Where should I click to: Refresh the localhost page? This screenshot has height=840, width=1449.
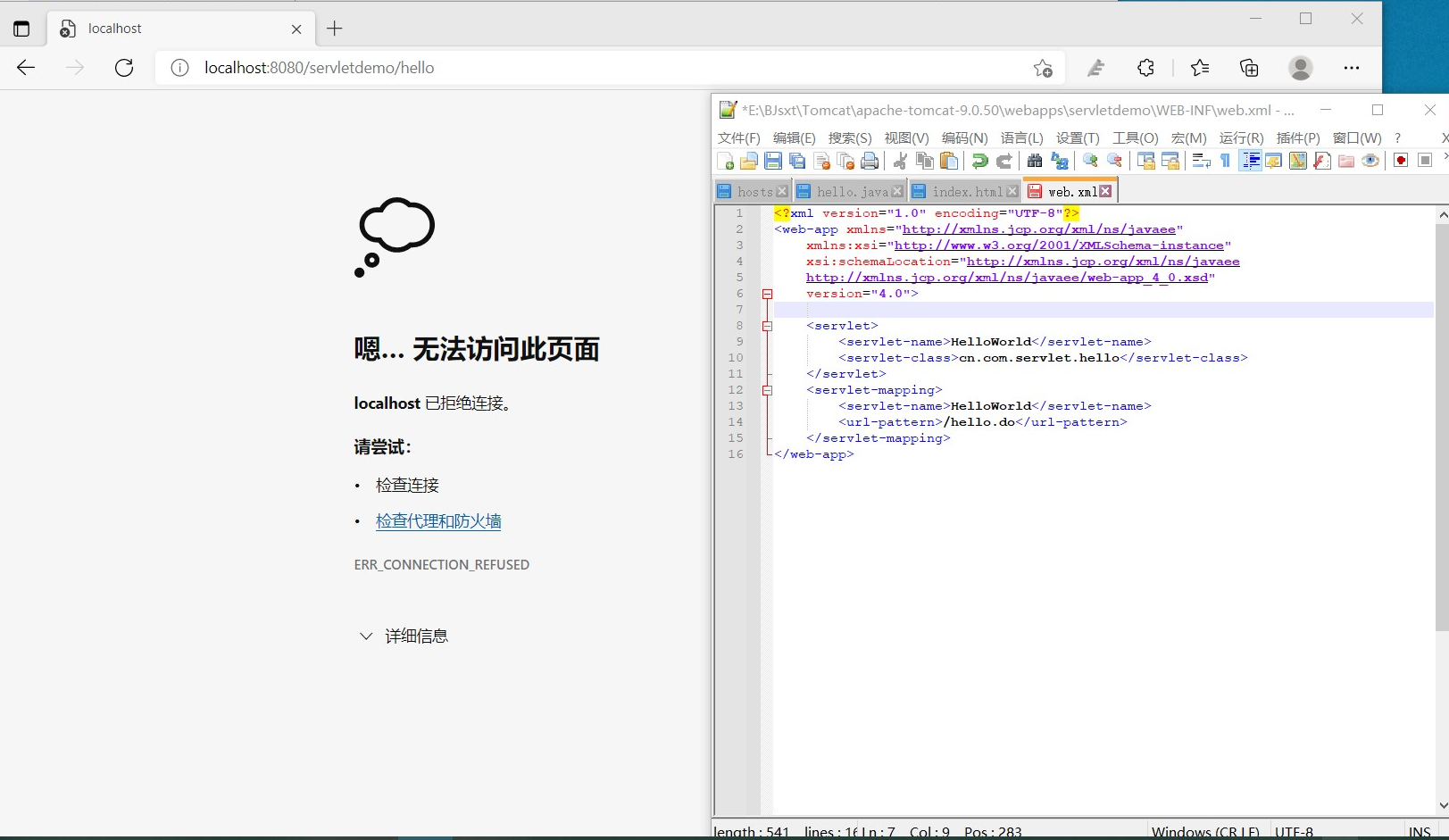coord(124,68)
